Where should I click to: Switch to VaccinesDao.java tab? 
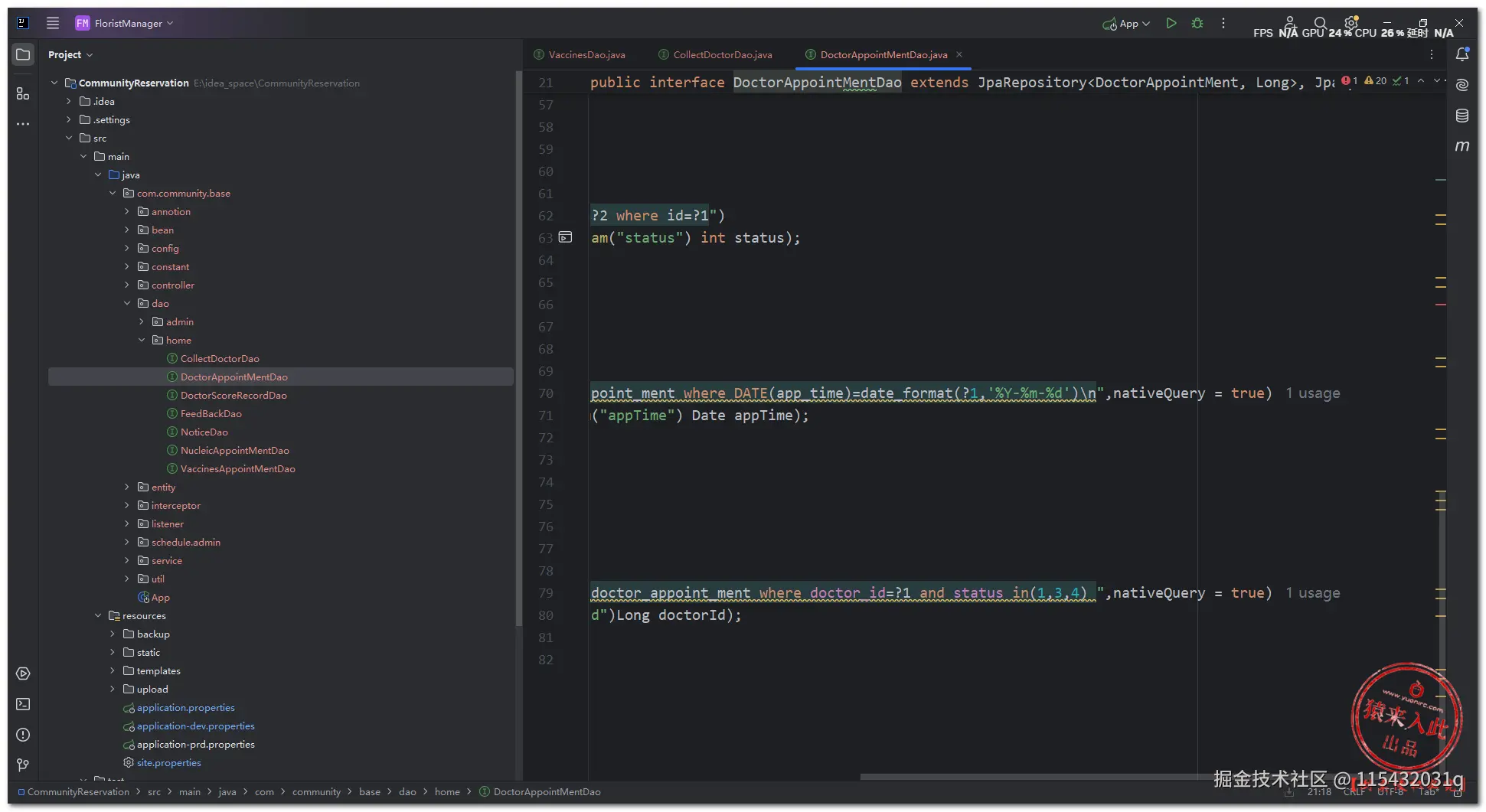click(580, 54)
